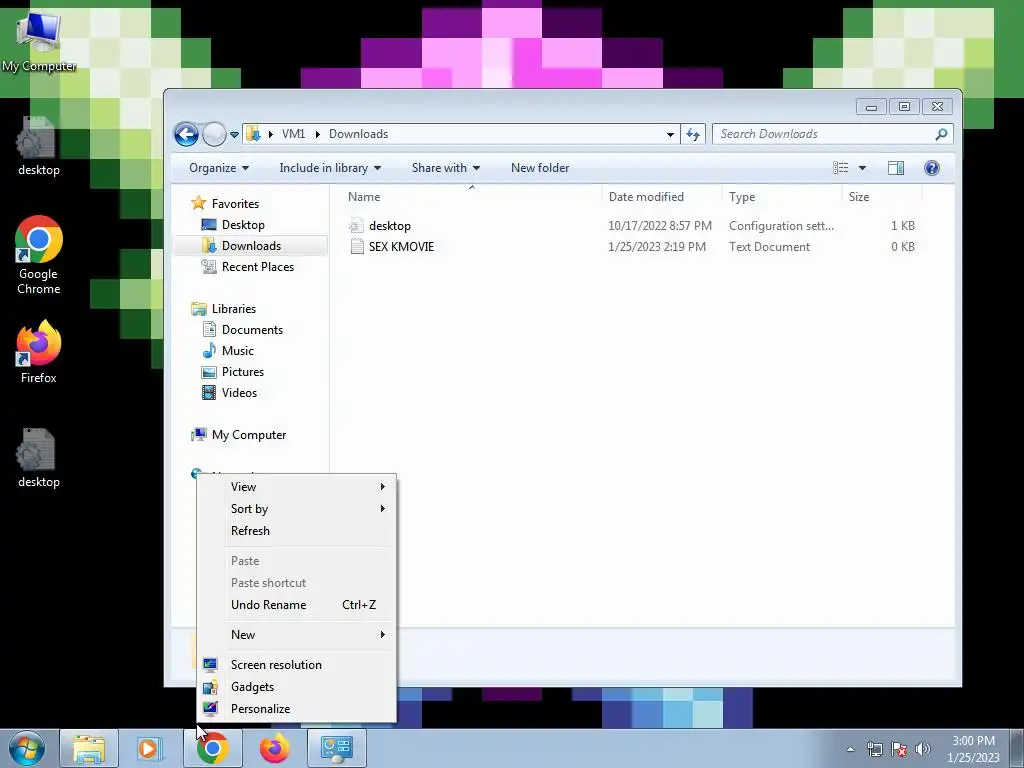This screenshot has height=768, width=1024.
Task: Refresh the Downloads address bar
Action: (x=693, y=135)
